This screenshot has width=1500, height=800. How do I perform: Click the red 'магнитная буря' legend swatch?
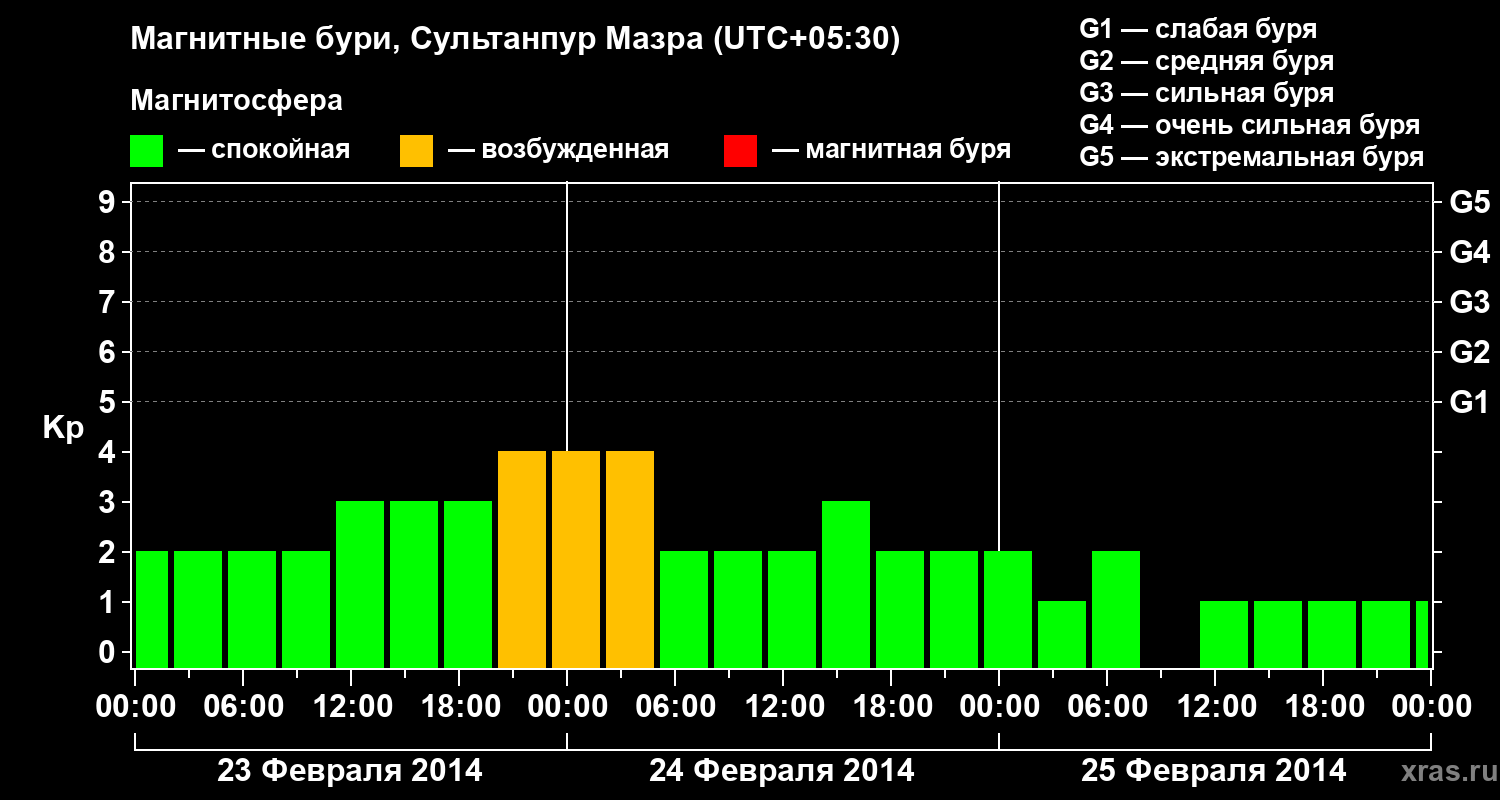(x=740, y=151)
